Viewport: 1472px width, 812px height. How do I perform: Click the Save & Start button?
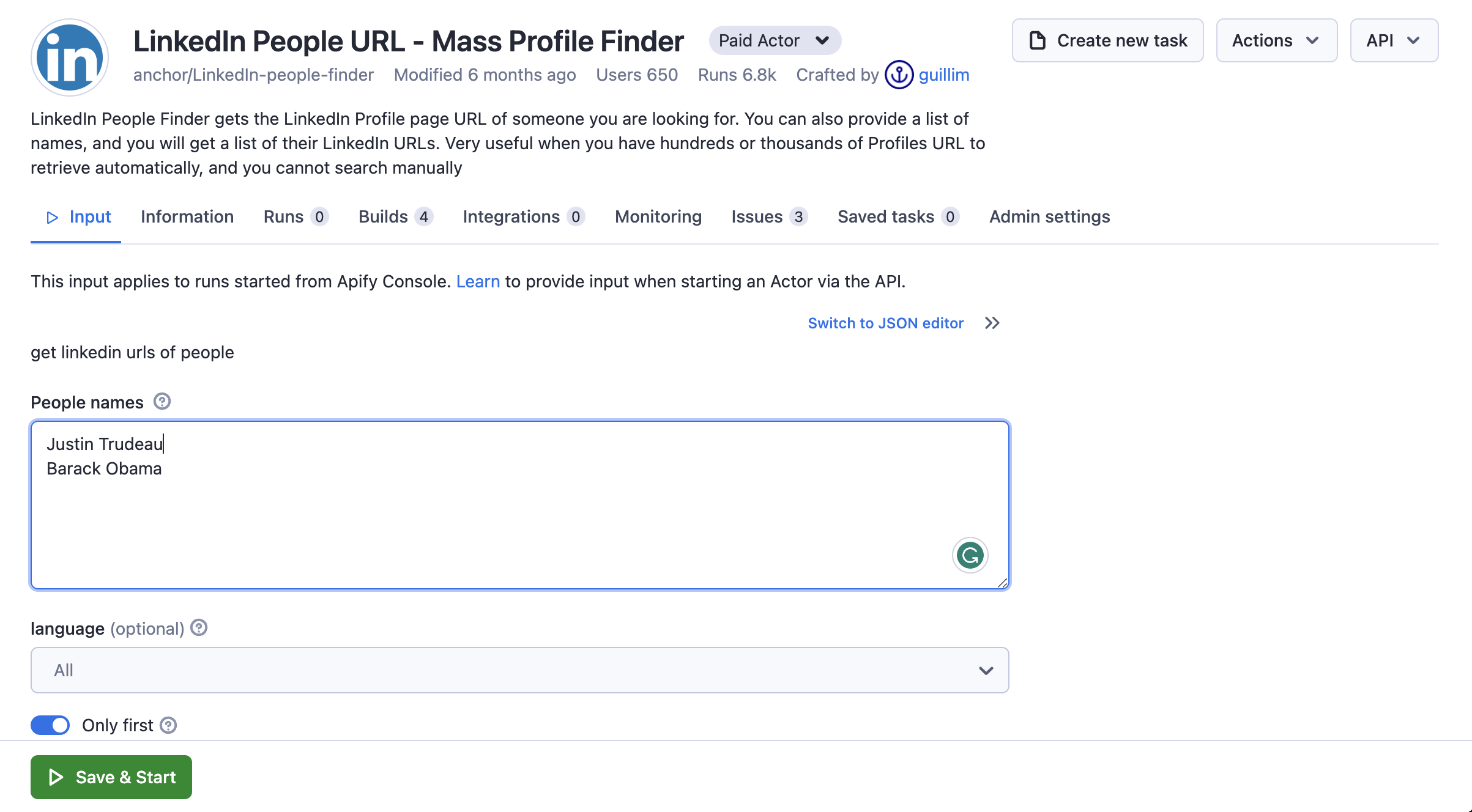tap(110, 777)
